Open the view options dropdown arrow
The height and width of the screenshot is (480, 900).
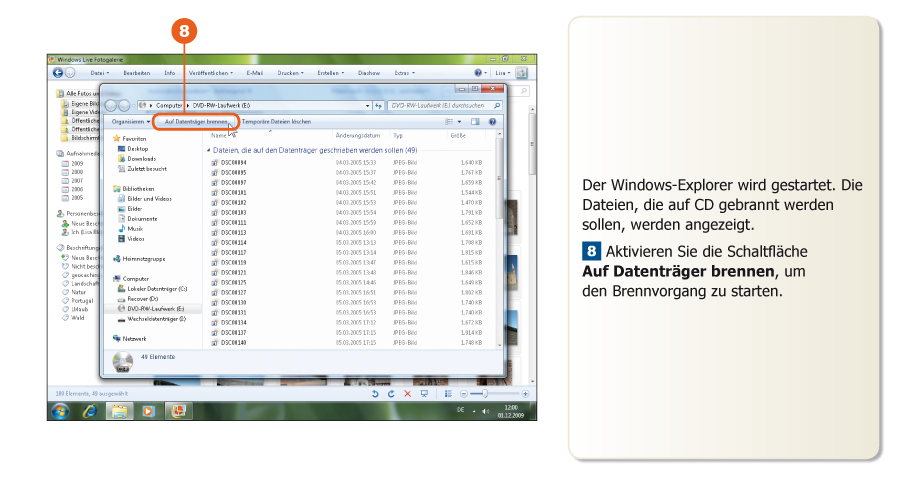(460, 121)
